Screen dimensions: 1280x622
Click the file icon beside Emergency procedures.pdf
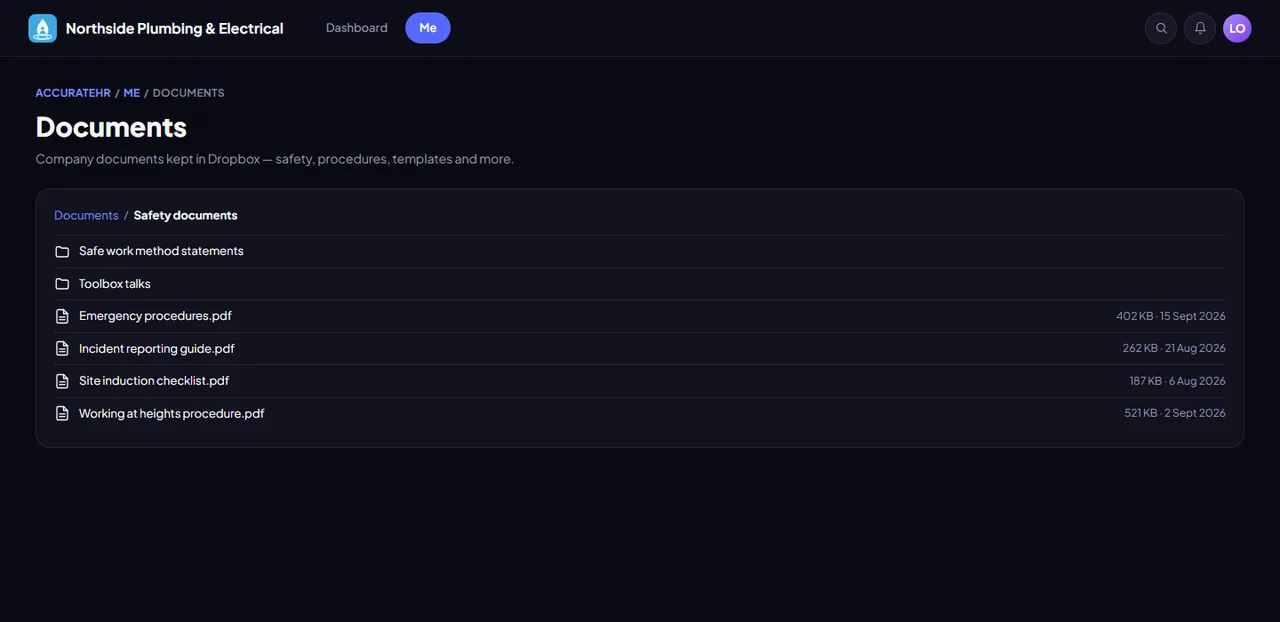pyautogui.click(x=62, y=316)
